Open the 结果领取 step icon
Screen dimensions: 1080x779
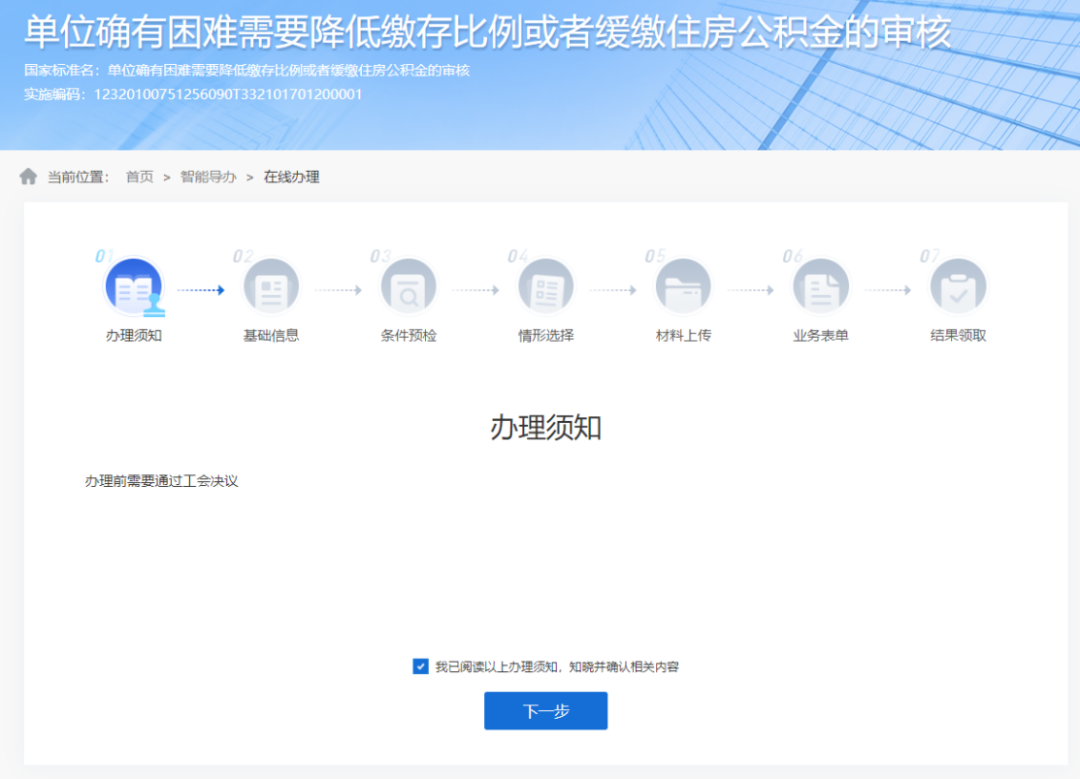pyautogui.click(x=958, y=285)
